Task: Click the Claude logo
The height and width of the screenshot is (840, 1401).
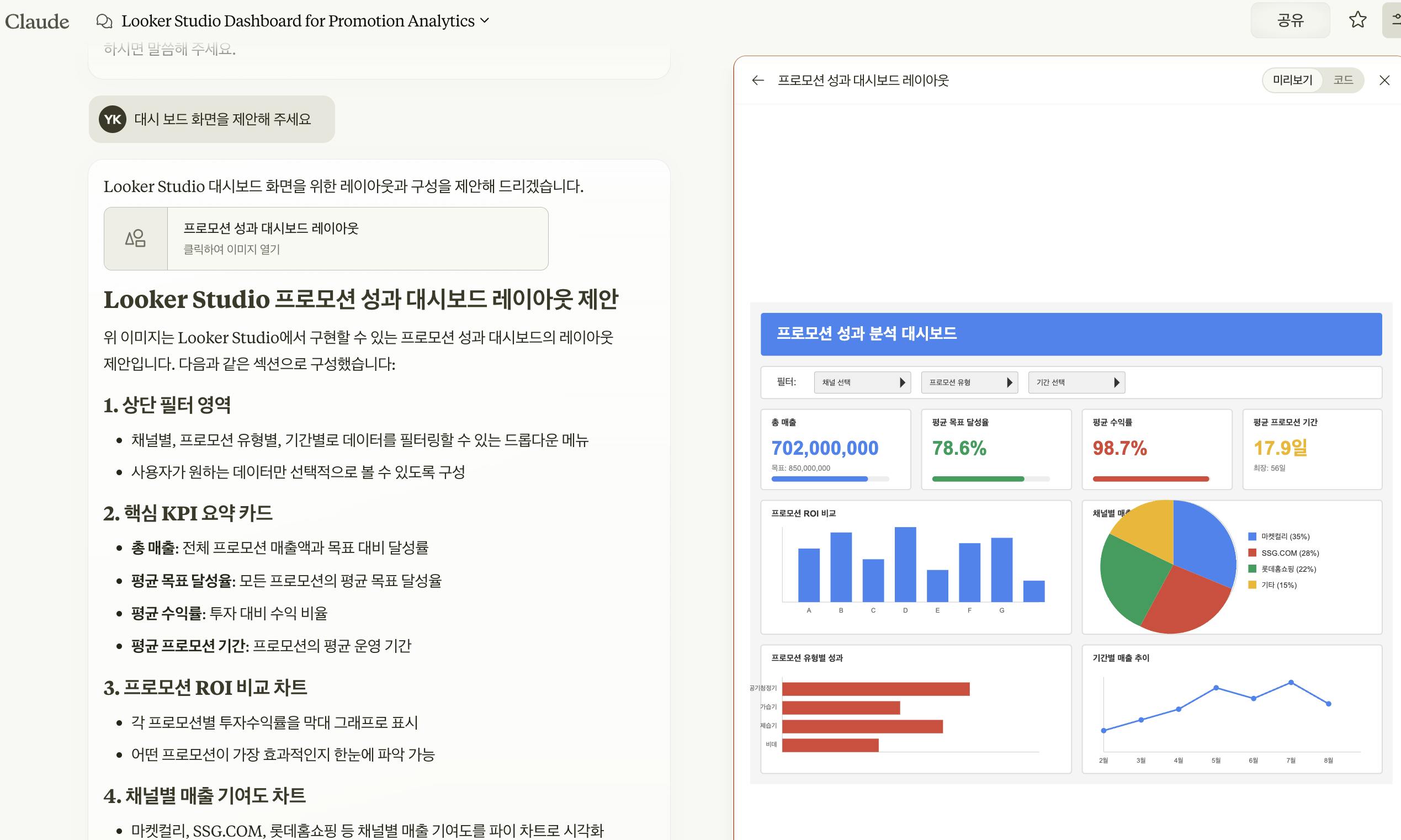Action: [x=37, y=22]
